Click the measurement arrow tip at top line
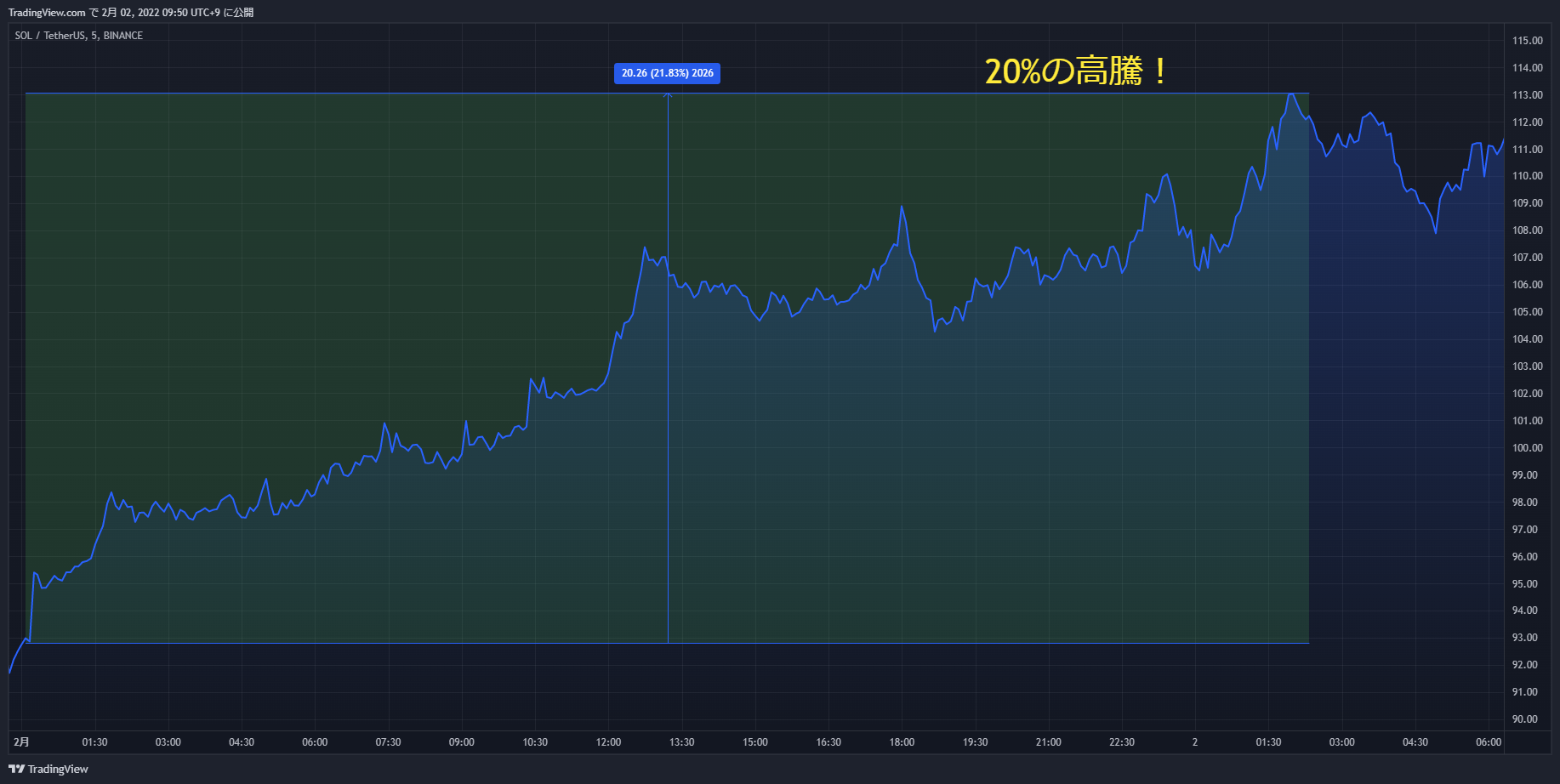This screenshot has height=784, width=1560. pos(668,95)
